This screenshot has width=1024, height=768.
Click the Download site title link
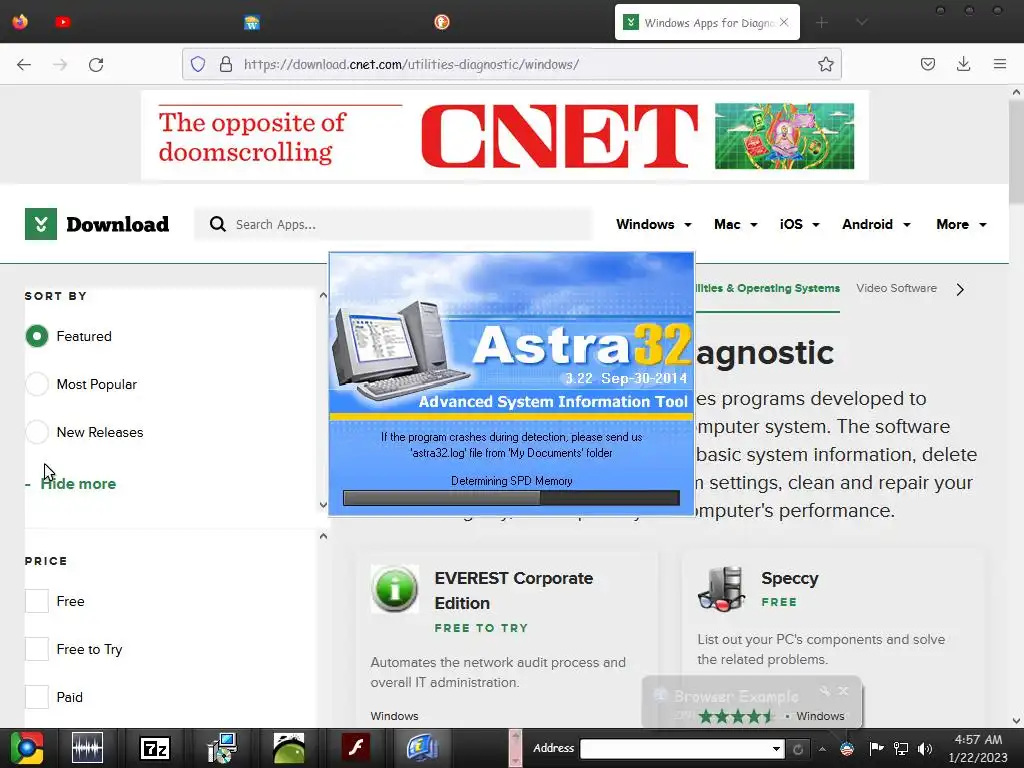click(x=118, y=224)
